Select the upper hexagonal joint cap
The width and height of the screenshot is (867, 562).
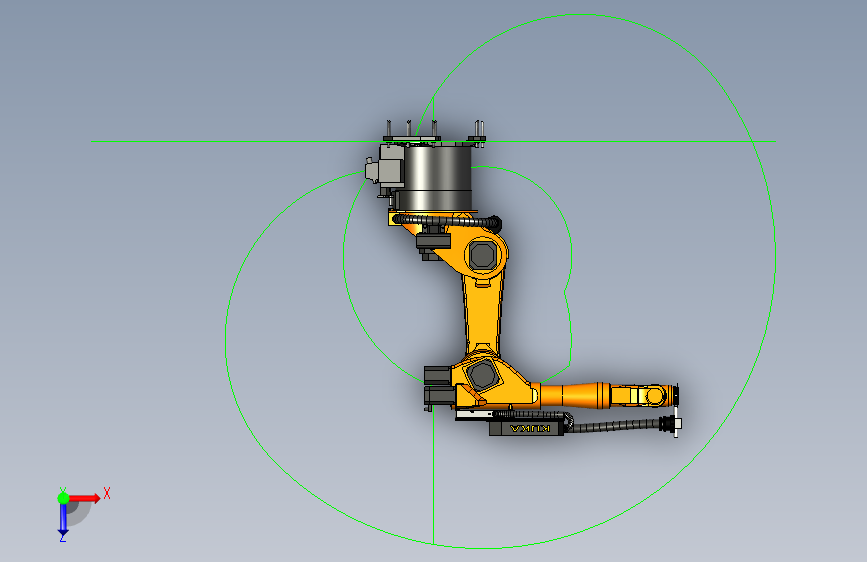tap(482, 256)
